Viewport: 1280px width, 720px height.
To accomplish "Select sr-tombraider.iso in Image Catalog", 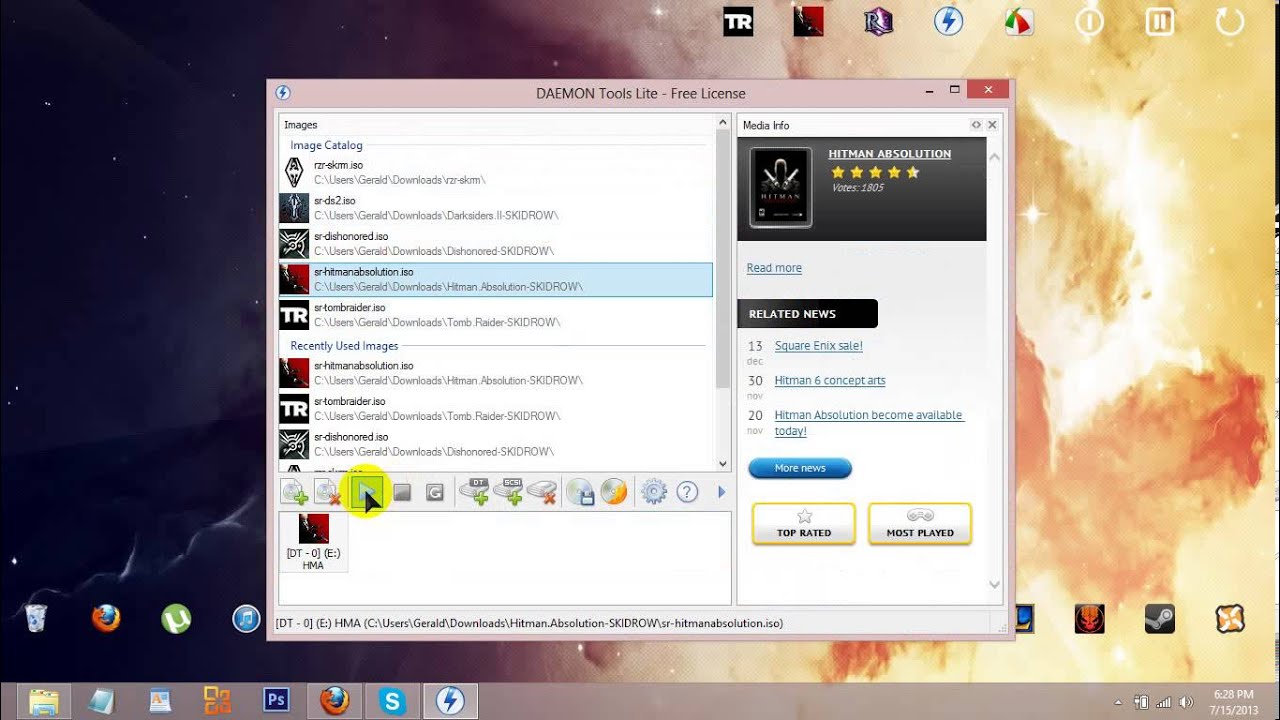I will point(496,315).
